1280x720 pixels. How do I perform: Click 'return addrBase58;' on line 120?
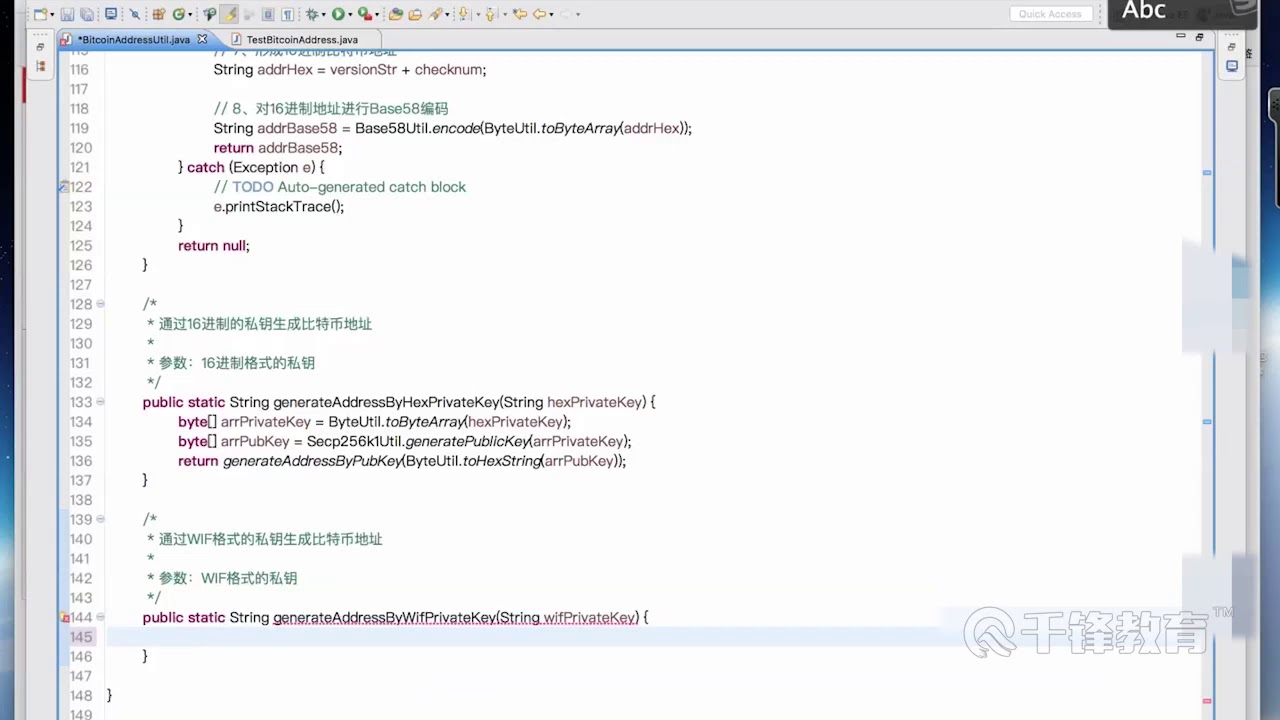pos(278,148)
